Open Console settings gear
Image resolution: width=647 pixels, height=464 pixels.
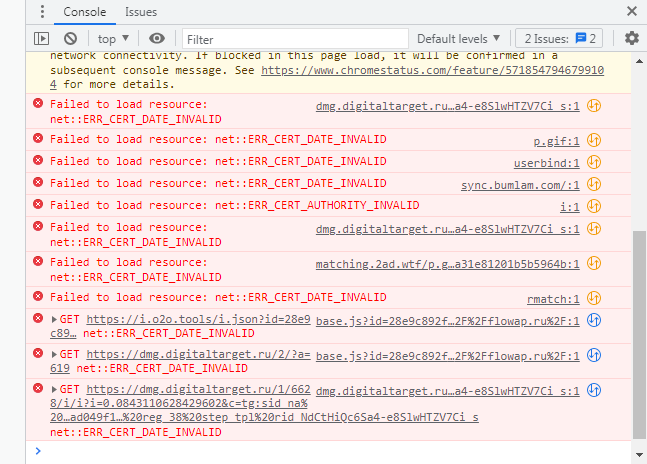pos(631,38)
